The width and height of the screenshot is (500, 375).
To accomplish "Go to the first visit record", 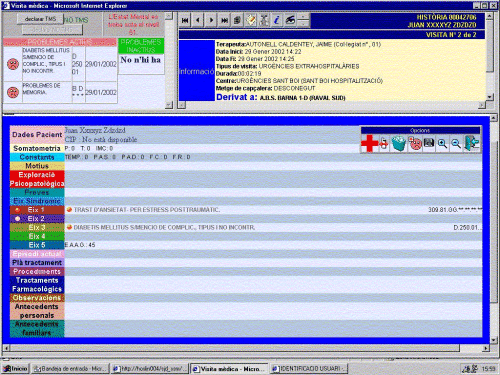I will coord(185,20).
